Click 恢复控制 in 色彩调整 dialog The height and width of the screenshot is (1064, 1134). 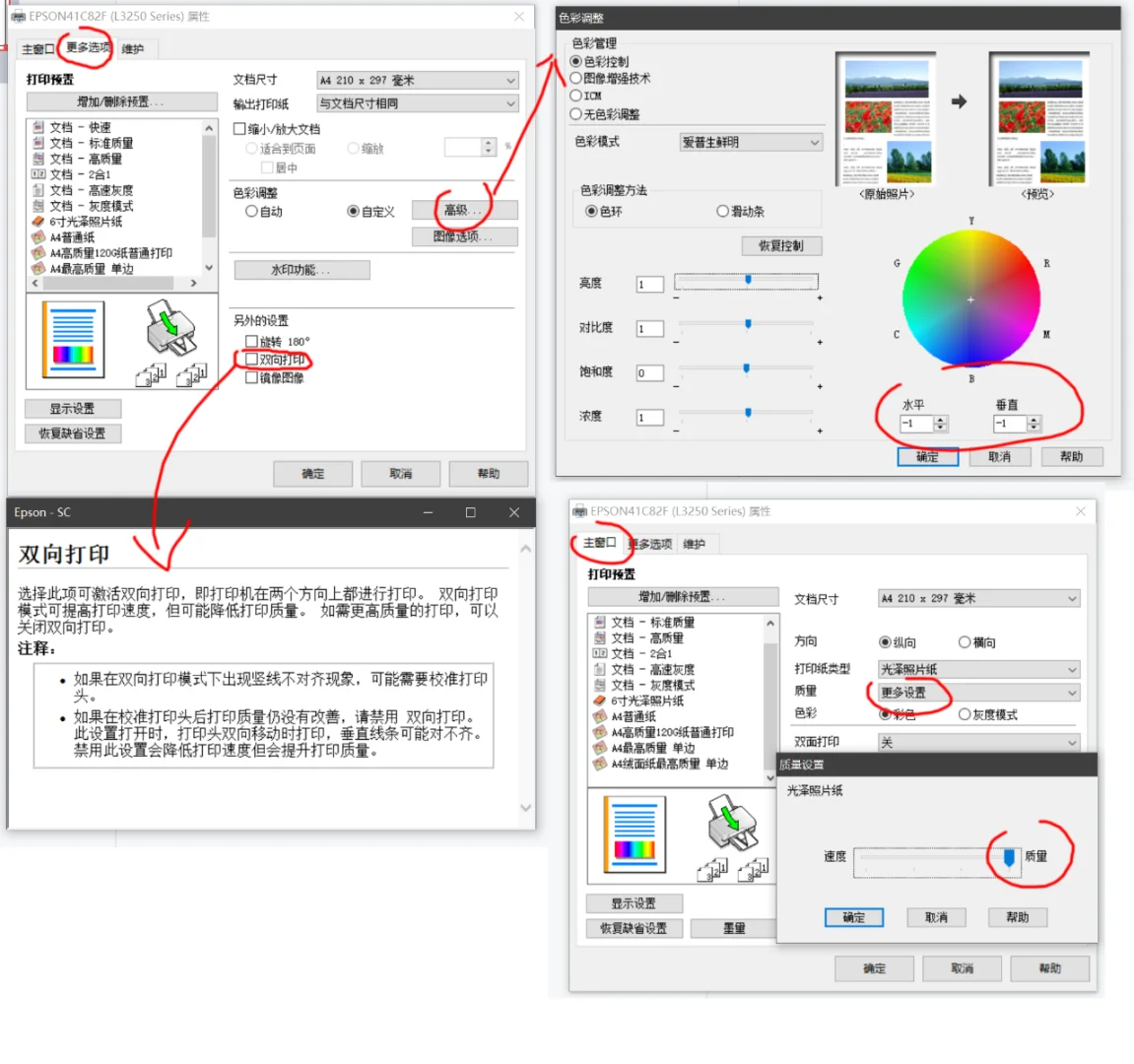click(x=782, y=246)
